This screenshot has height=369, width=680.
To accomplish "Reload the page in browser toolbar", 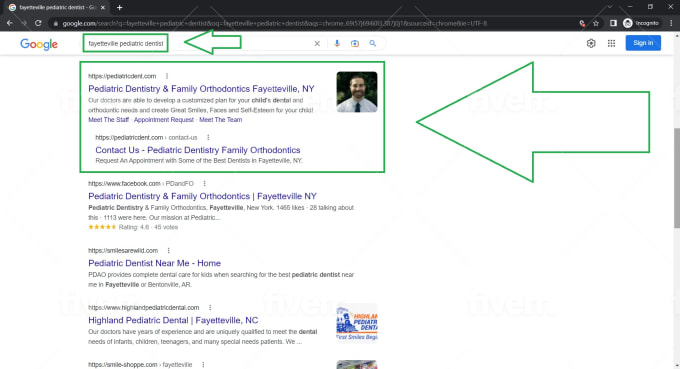I will pos(38,23).
